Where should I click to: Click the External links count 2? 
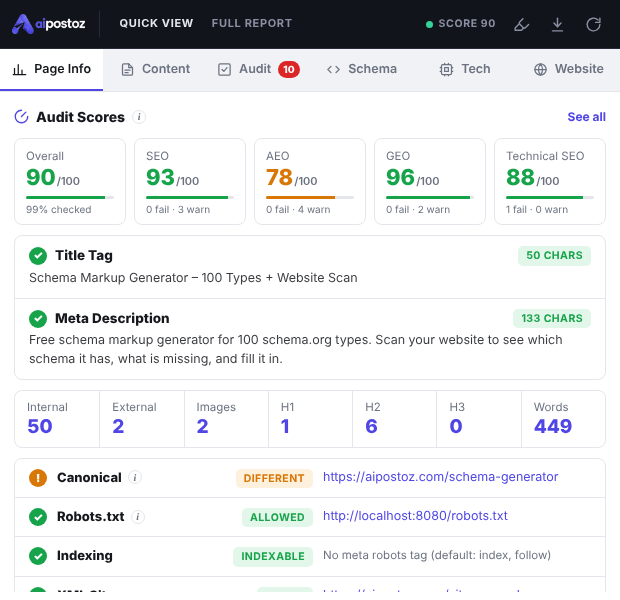click(118, 426)
